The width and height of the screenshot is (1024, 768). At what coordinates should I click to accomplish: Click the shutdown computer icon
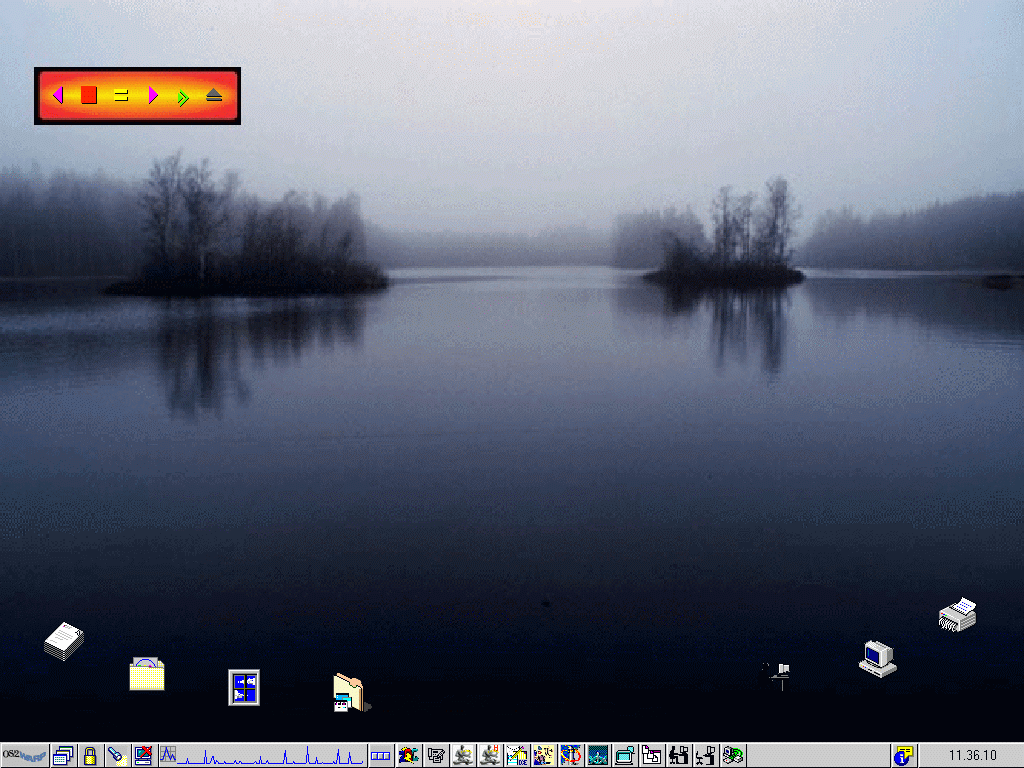(x=143, y=756)
